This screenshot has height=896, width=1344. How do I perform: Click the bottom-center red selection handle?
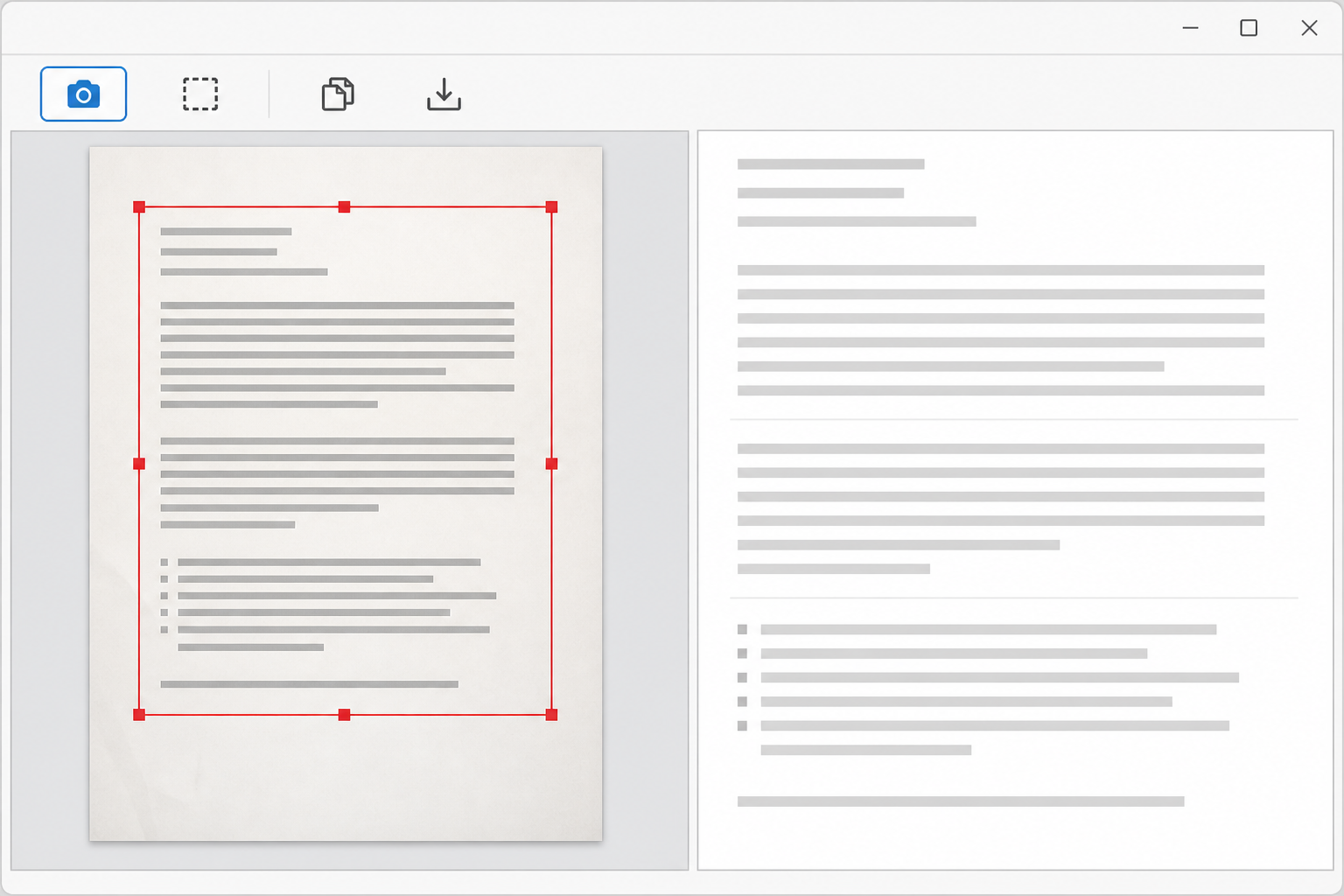344,715
